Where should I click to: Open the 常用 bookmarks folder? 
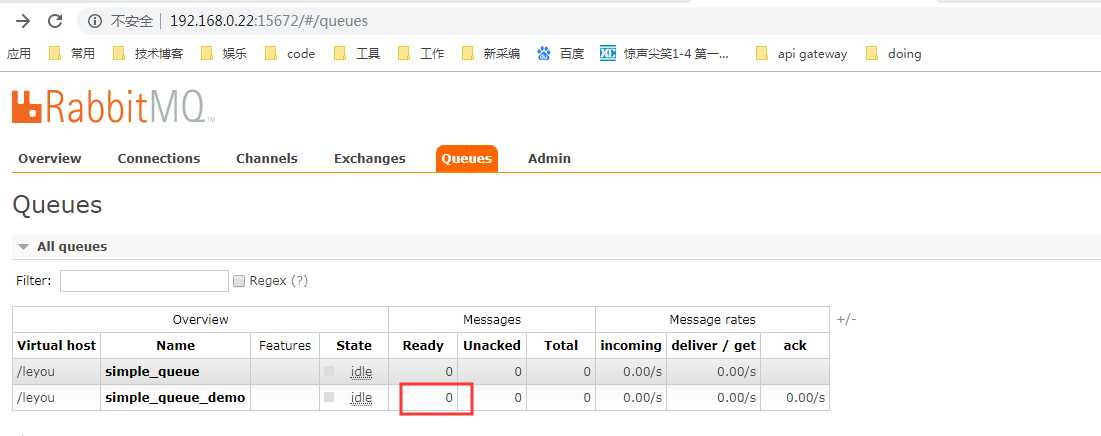[72, 53]
